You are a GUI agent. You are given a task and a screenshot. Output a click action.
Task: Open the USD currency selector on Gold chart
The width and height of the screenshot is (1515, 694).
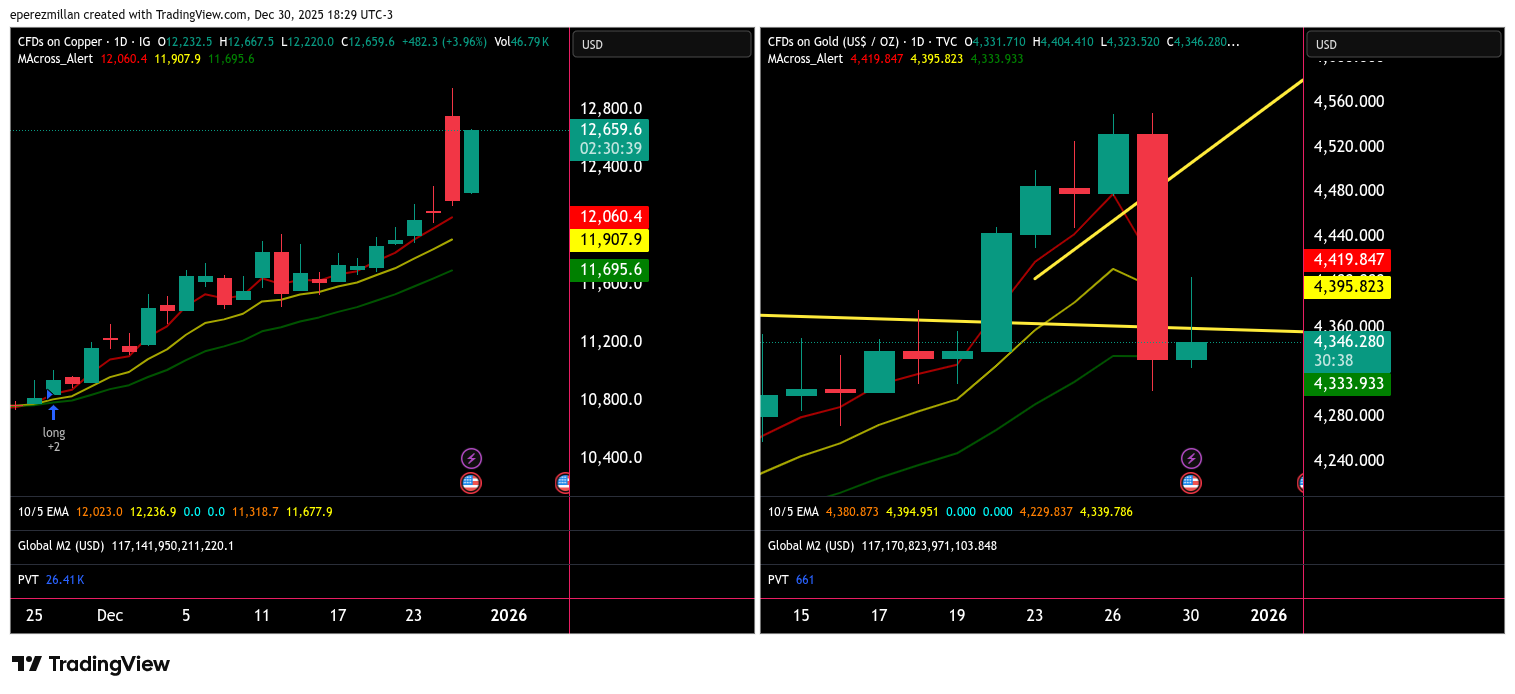1402,44
